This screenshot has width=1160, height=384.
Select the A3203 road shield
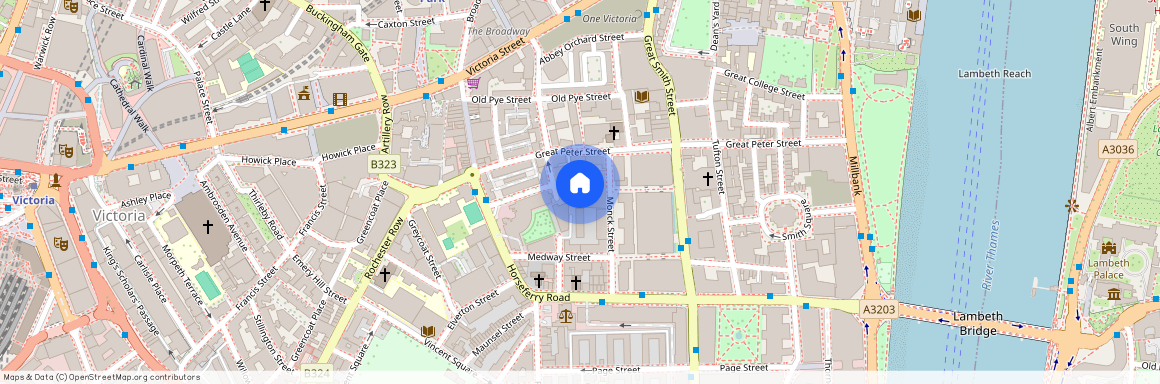click(880, 309)
